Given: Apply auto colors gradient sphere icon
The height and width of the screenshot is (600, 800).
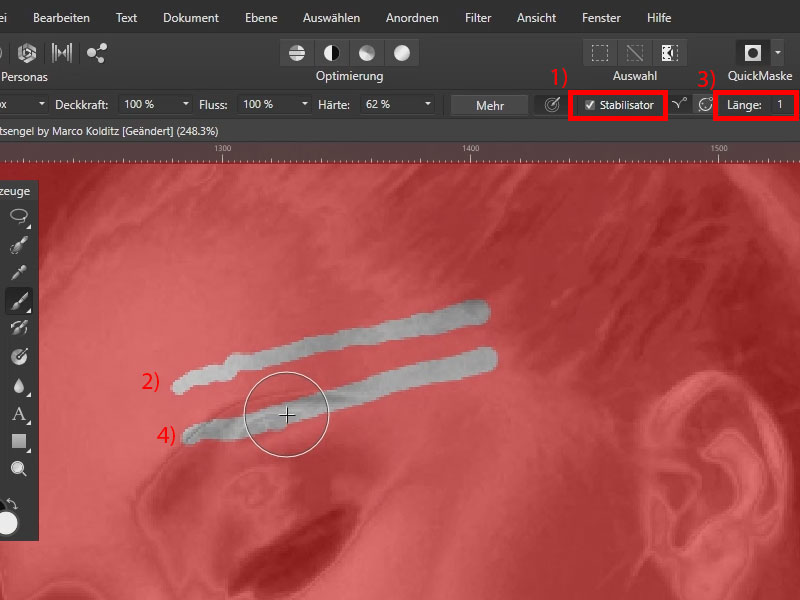Looking at the screenshot, I should [x=367, y=53].
